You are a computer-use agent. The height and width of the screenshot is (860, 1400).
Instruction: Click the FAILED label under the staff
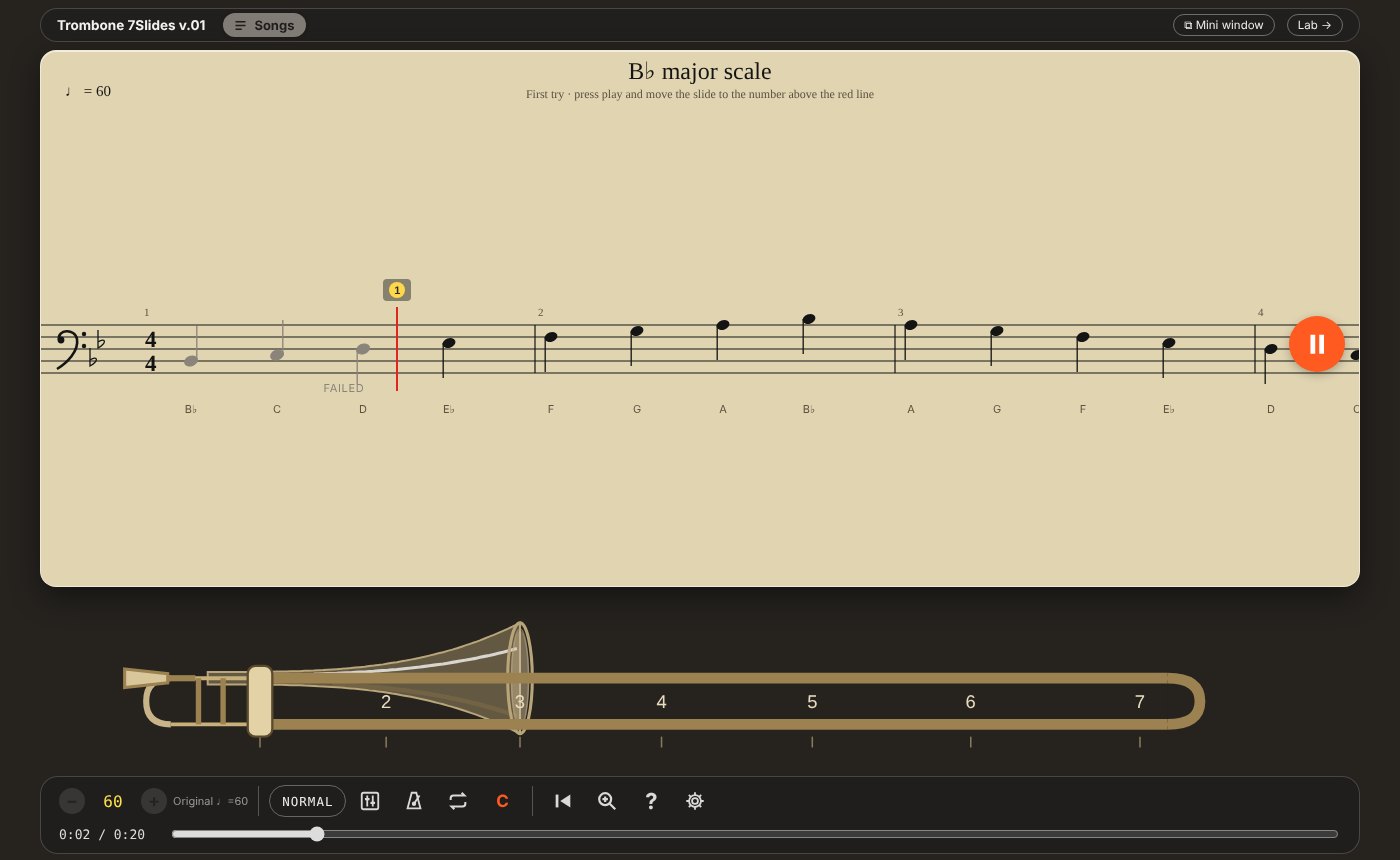(x=344, y=388)
